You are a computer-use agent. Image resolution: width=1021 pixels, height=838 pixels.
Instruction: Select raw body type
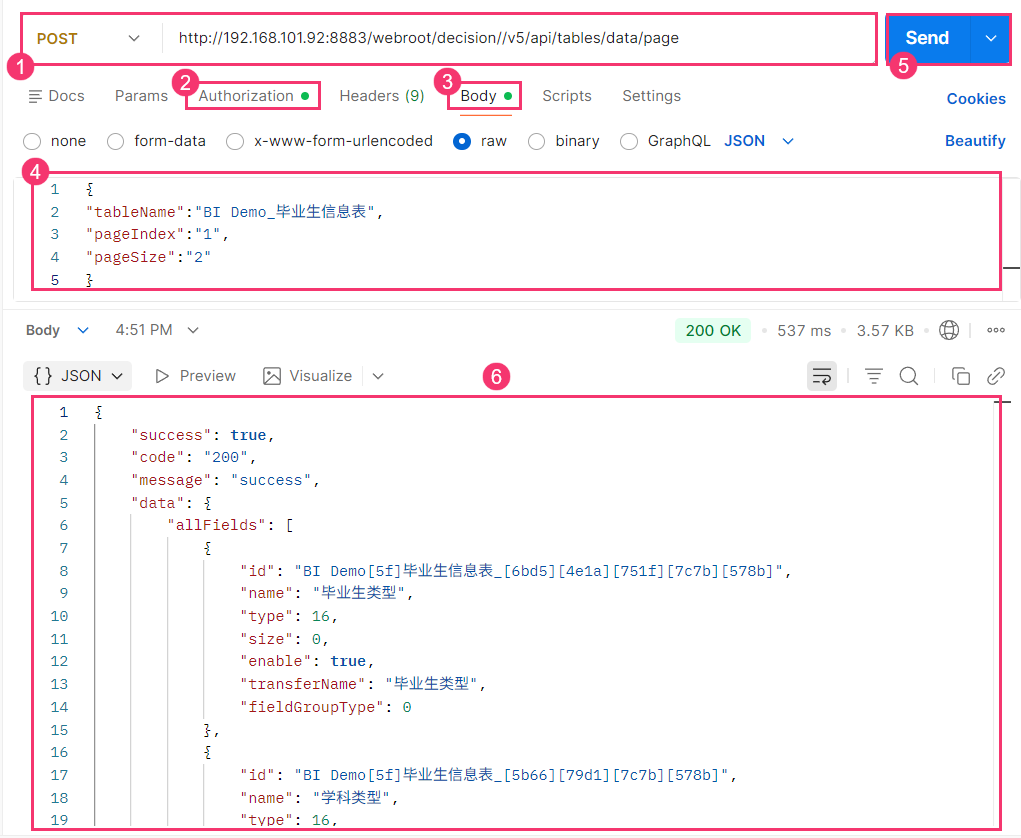click(x=462, y=141)
